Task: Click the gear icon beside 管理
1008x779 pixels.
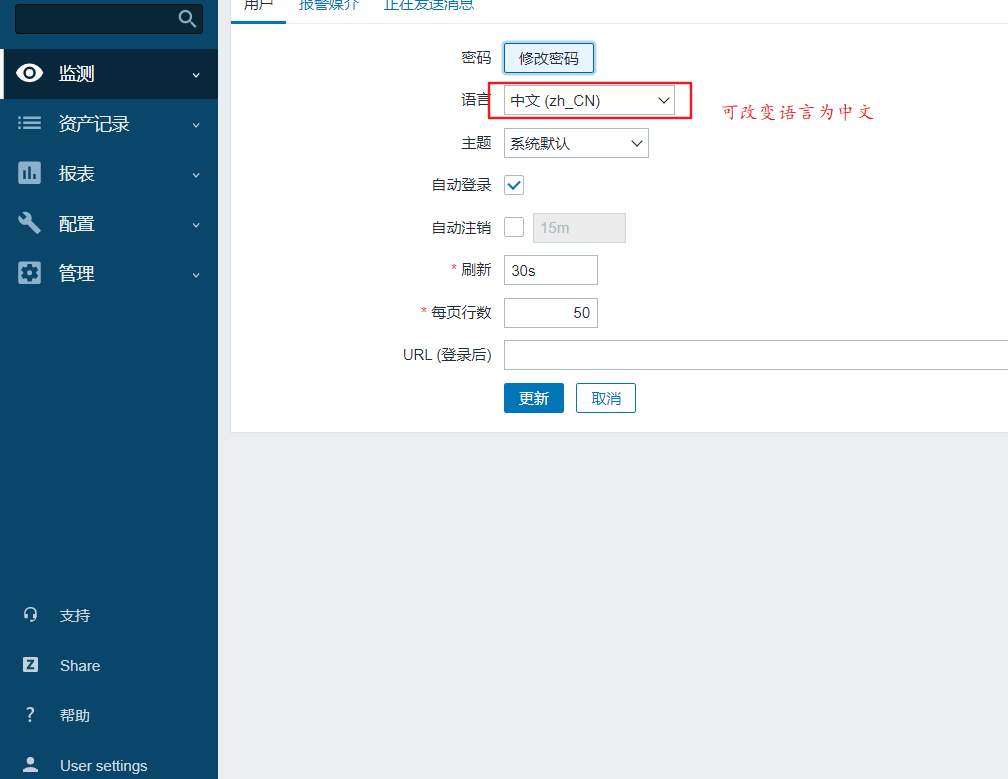Action: tap(29, 273)
